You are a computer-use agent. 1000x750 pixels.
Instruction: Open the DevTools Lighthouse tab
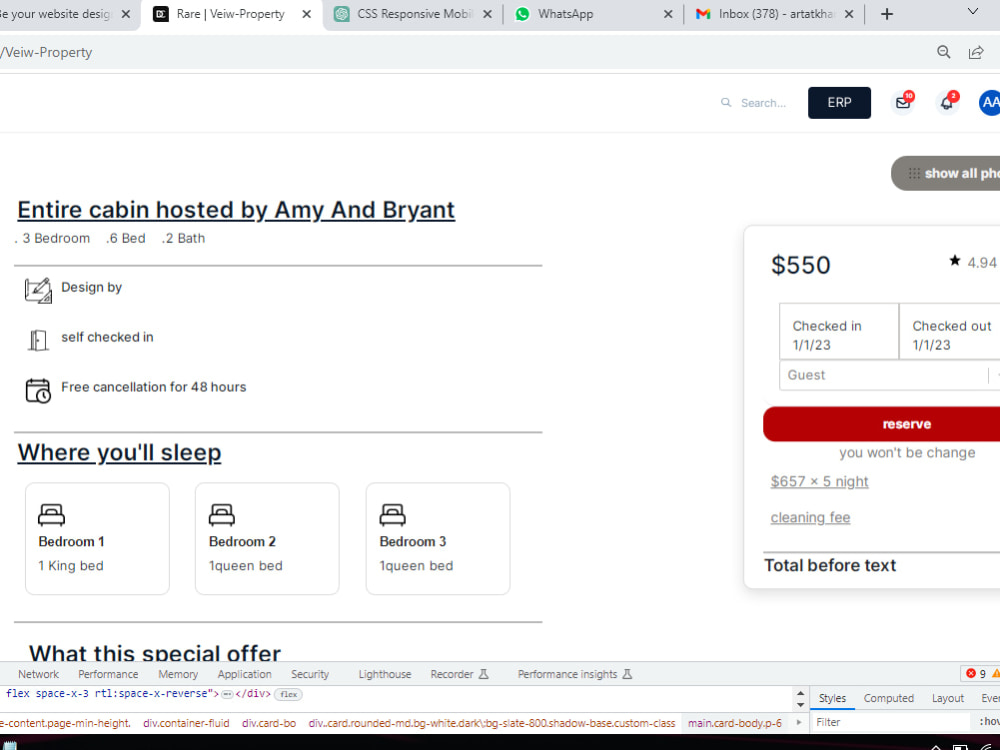(385, 674)
